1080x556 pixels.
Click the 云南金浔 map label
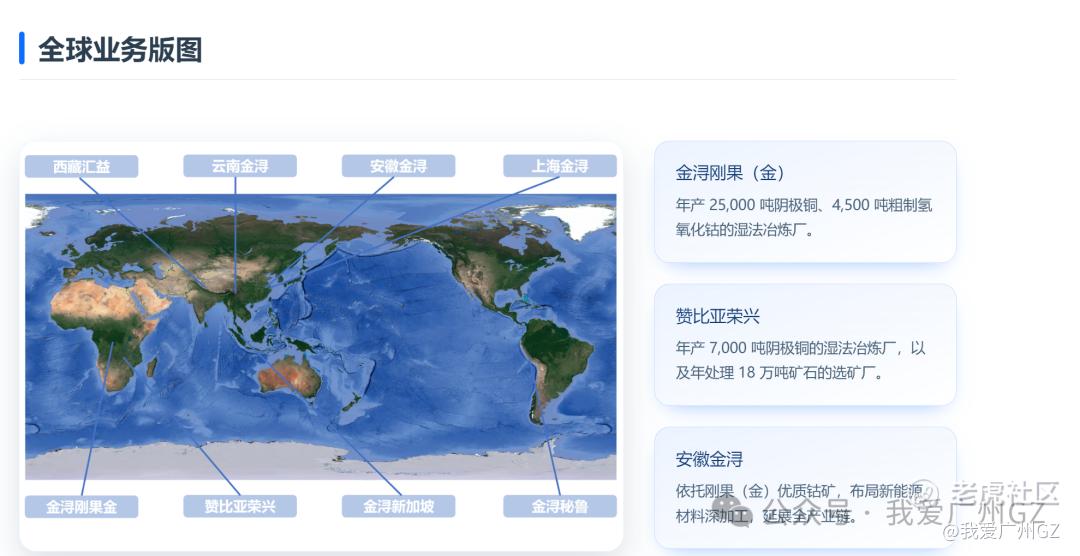click(240, 166)
